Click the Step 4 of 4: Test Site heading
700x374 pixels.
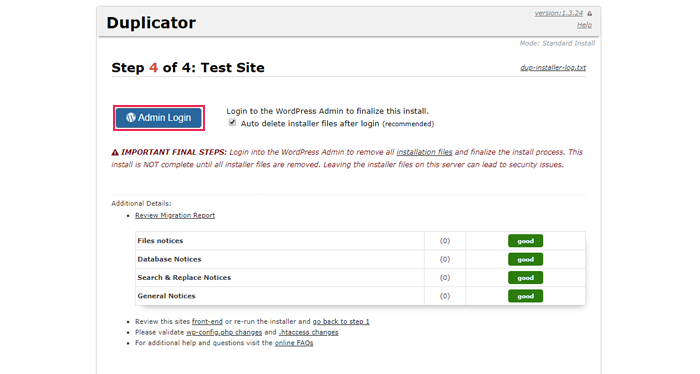pyautogui.click(x=188, y=67)
